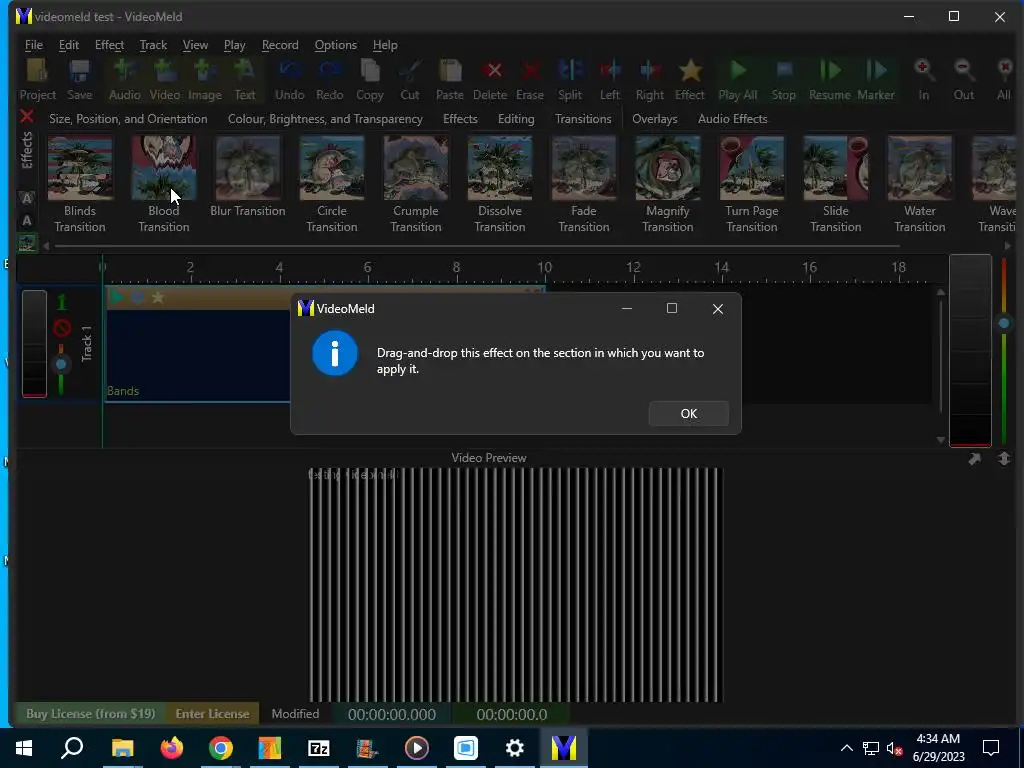Select the Slide Transition thumbnail

click(x=836, y=168)
